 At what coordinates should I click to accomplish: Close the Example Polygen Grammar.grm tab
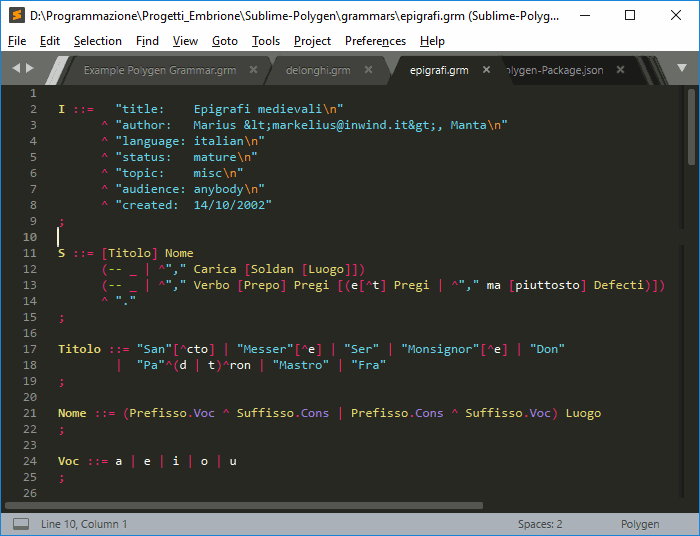click(253, 70)
